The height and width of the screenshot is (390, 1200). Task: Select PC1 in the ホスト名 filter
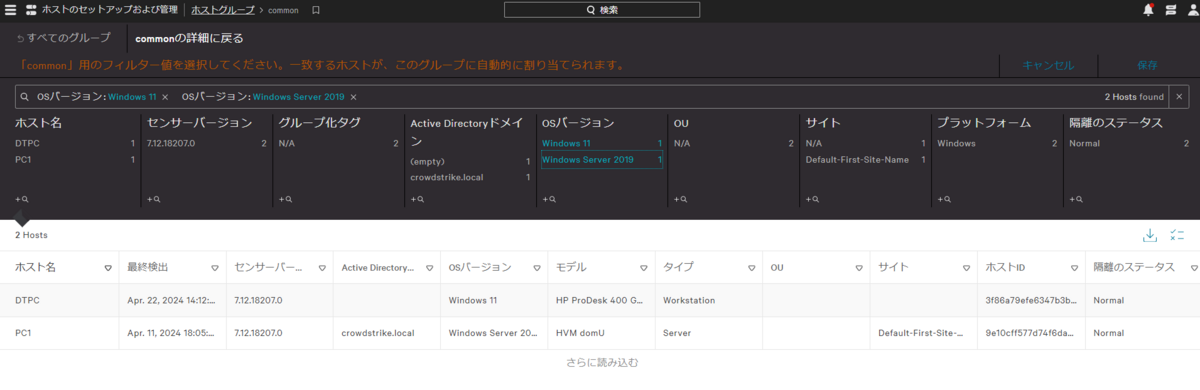pos(74,160)
